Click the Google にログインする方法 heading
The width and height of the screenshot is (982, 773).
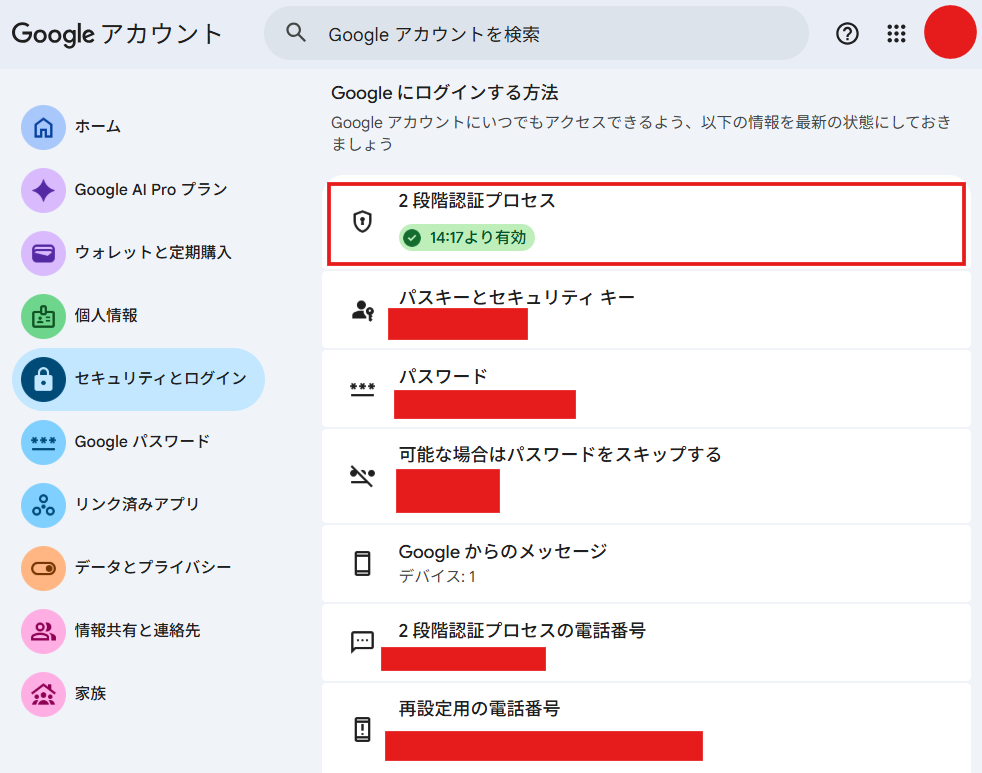[445, 93]
